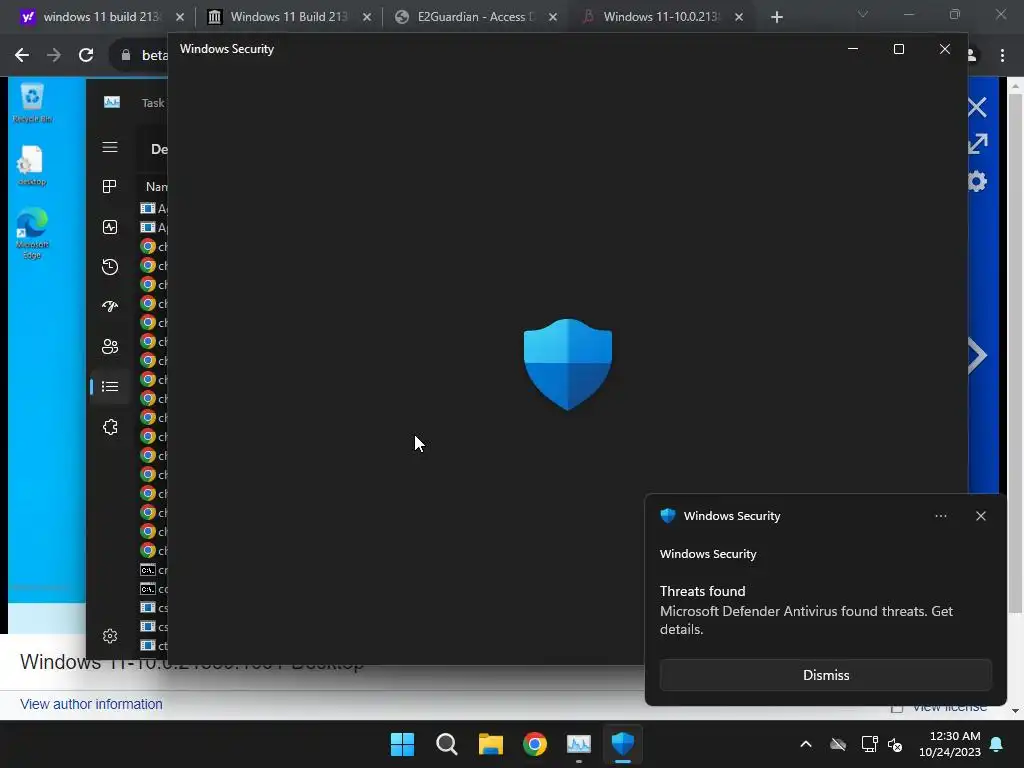Go forward in browser
The width and height of the screenshot is (1024, 768).
[x=54, y=55]
